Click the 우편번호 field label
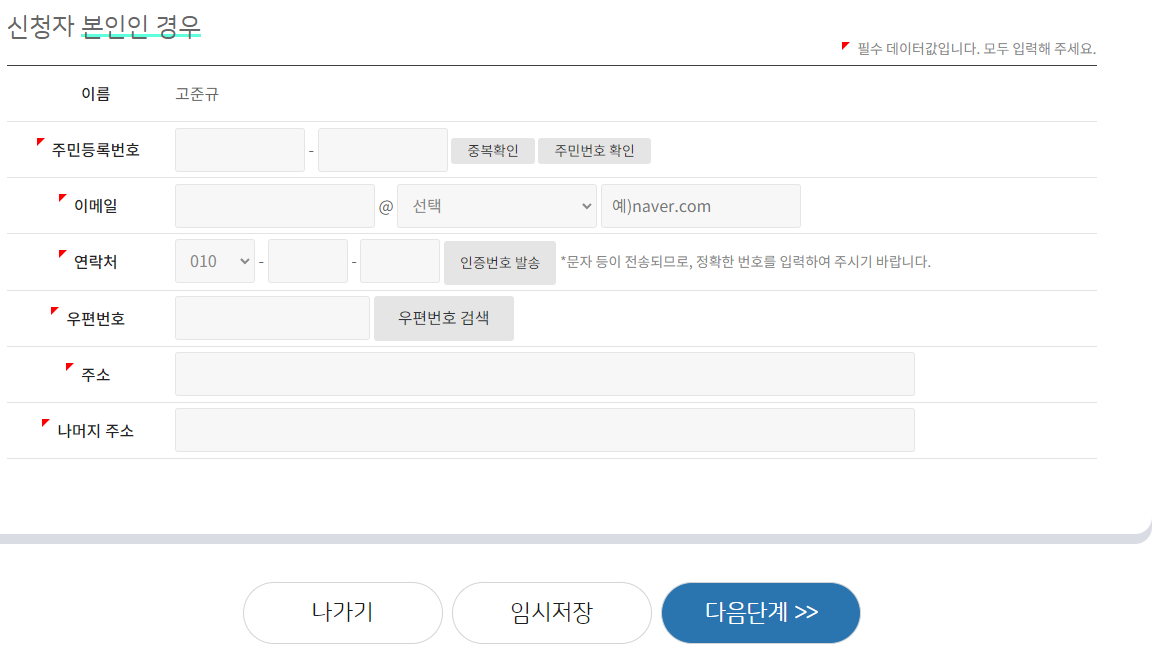 [x=95, y=319]
